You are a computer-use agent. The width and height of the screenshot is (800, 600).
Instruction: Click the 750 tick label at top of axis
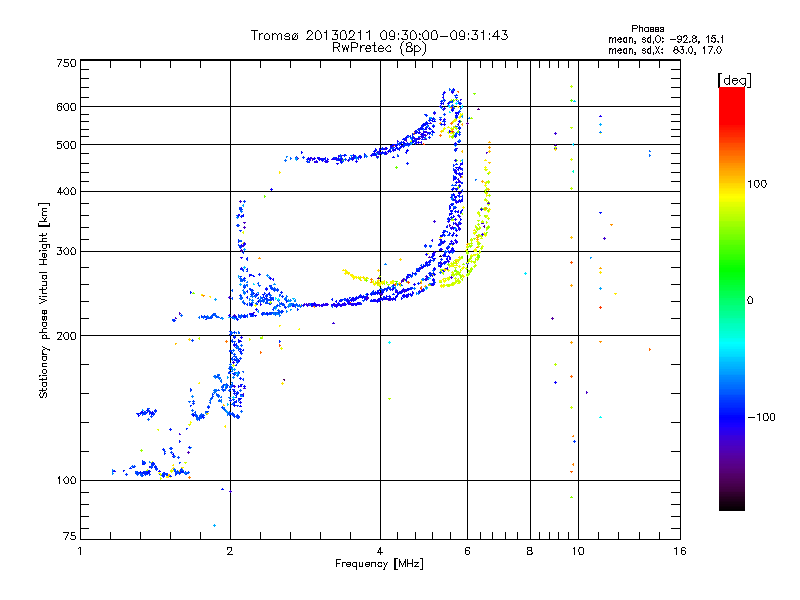pos(66,63)
